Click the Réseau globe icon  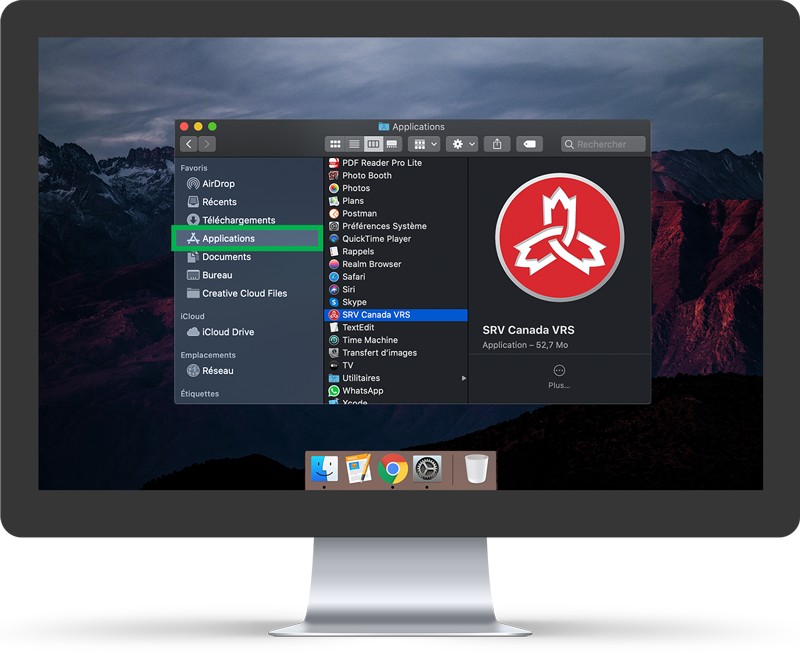[193, 371]
